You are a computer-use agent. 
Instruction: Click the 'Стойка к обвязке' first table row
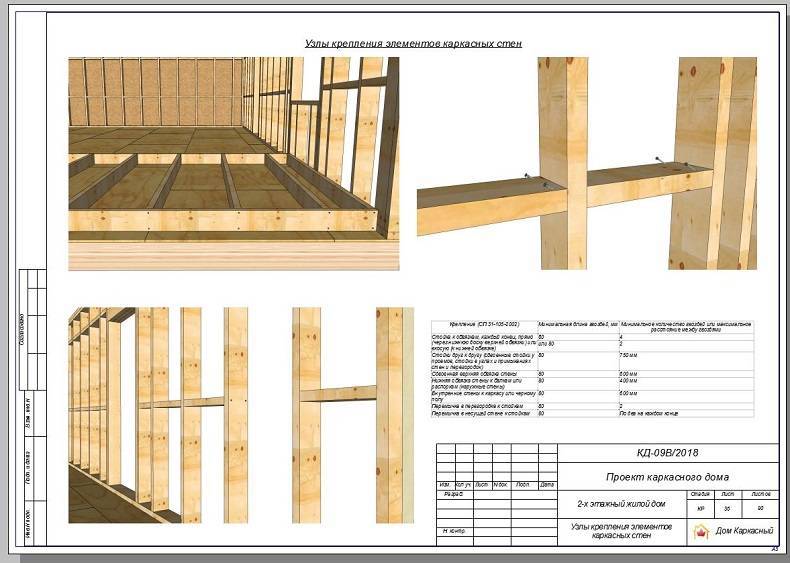[592, 342]
